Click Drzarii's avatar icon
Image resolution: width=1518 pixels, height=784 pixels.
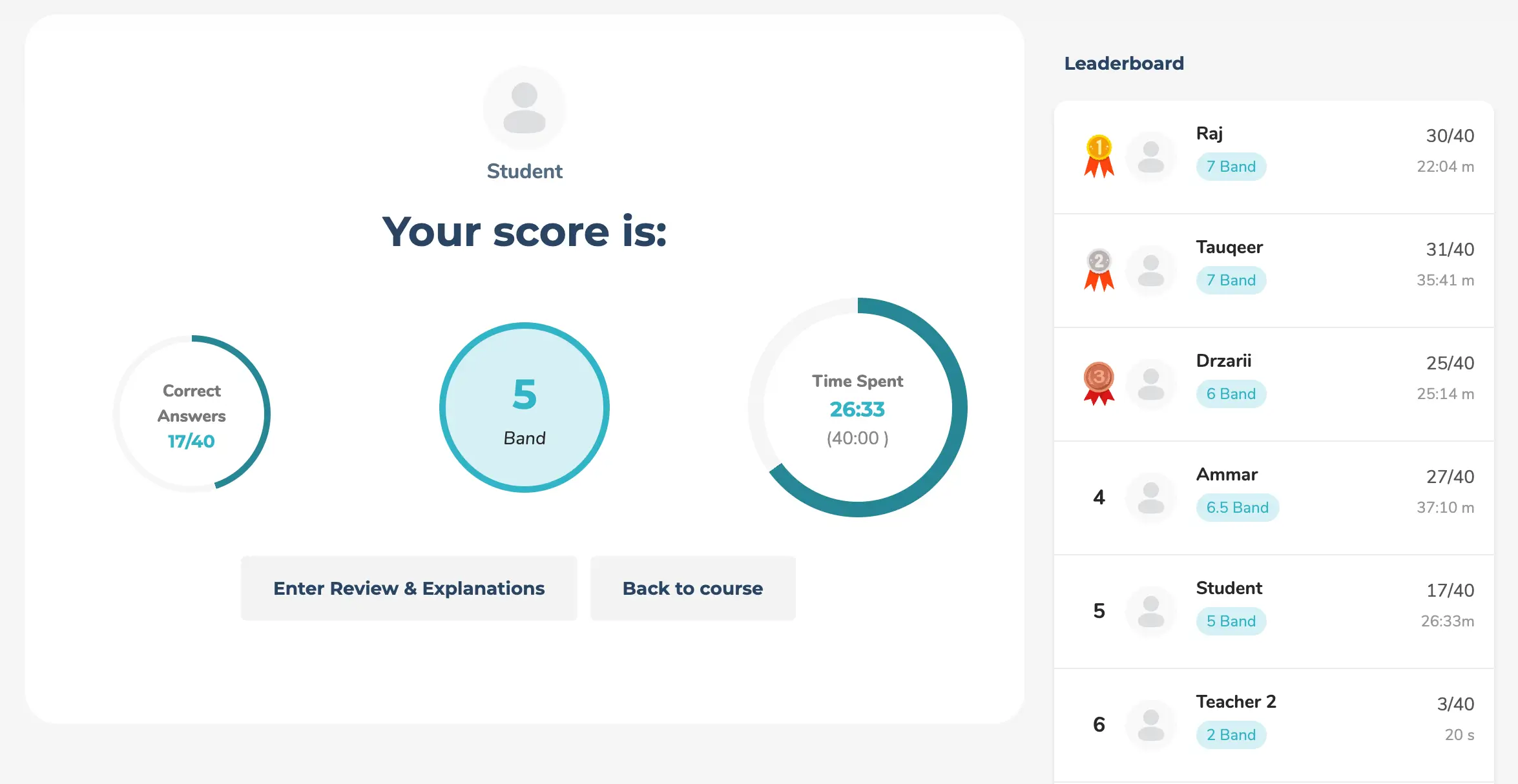click(1150, 384)
